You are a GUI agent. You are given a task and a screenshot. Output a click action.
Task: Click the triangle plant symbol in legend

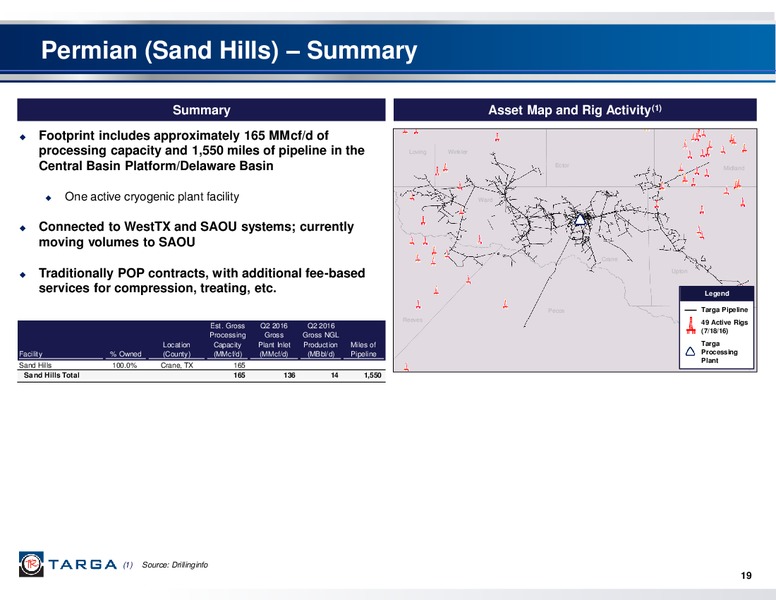pyautogui.click(x=691, y=352)
